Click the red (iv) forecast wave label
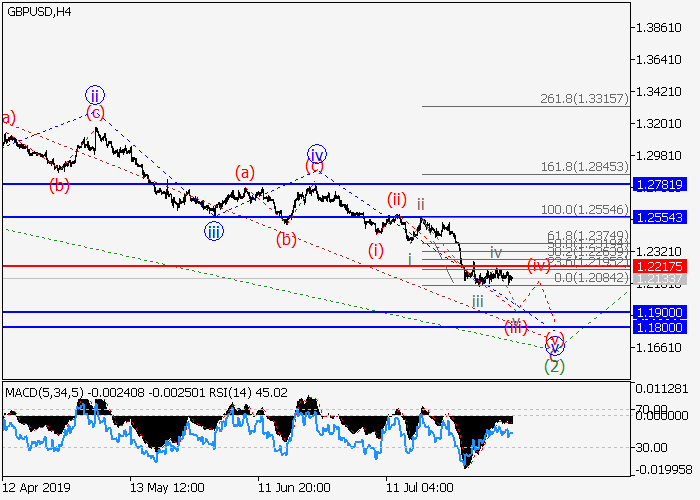700x500 pixels. pos(540,265)
